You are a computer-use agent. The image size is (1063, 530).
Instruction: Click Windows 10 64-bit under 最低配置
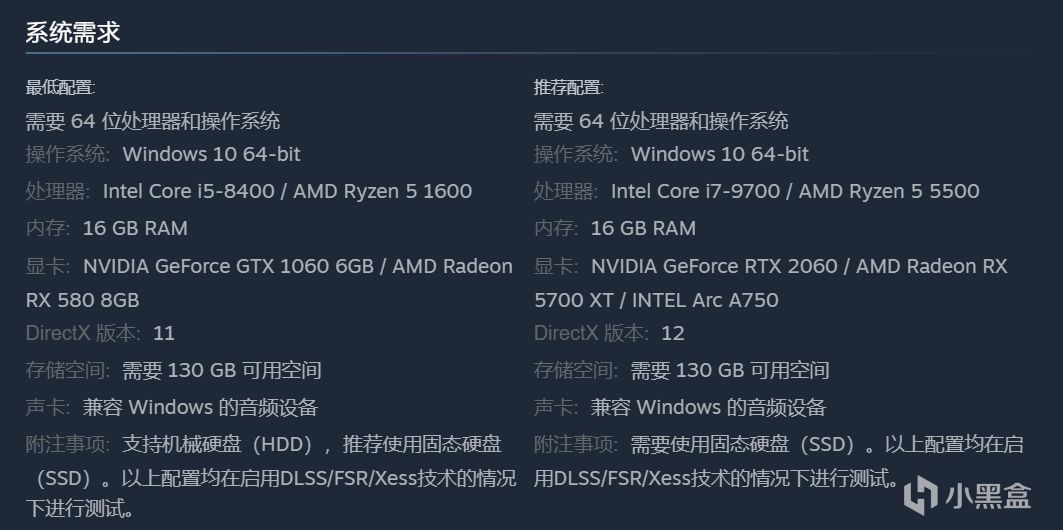(x=211, y=154)
